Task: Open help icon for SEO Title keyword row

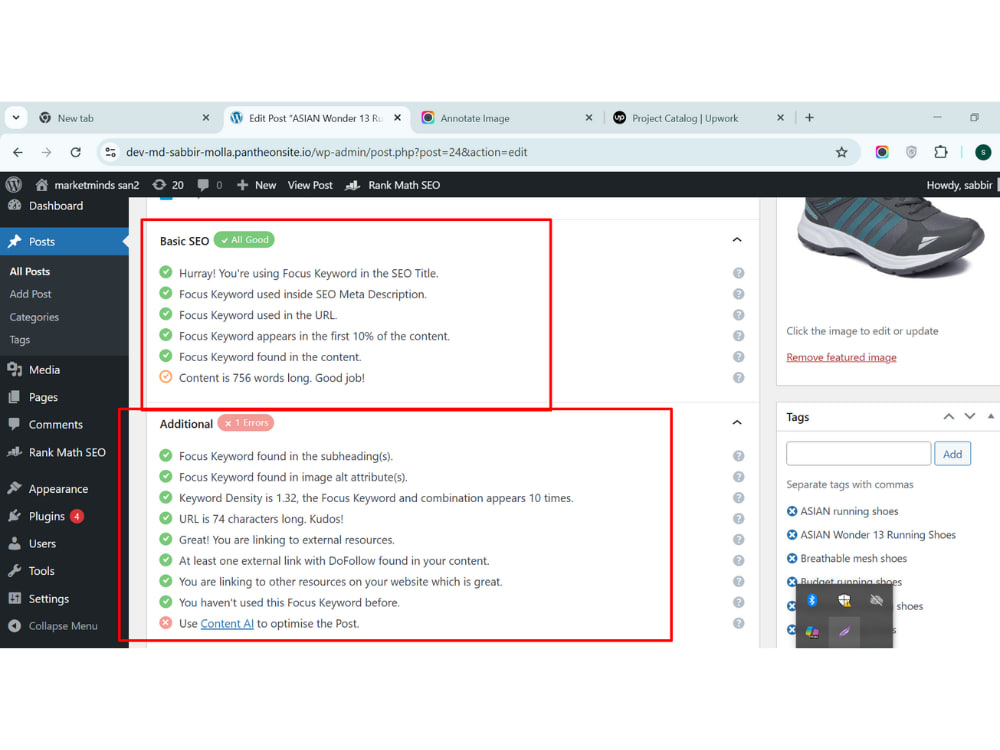Action: point(739,273)
